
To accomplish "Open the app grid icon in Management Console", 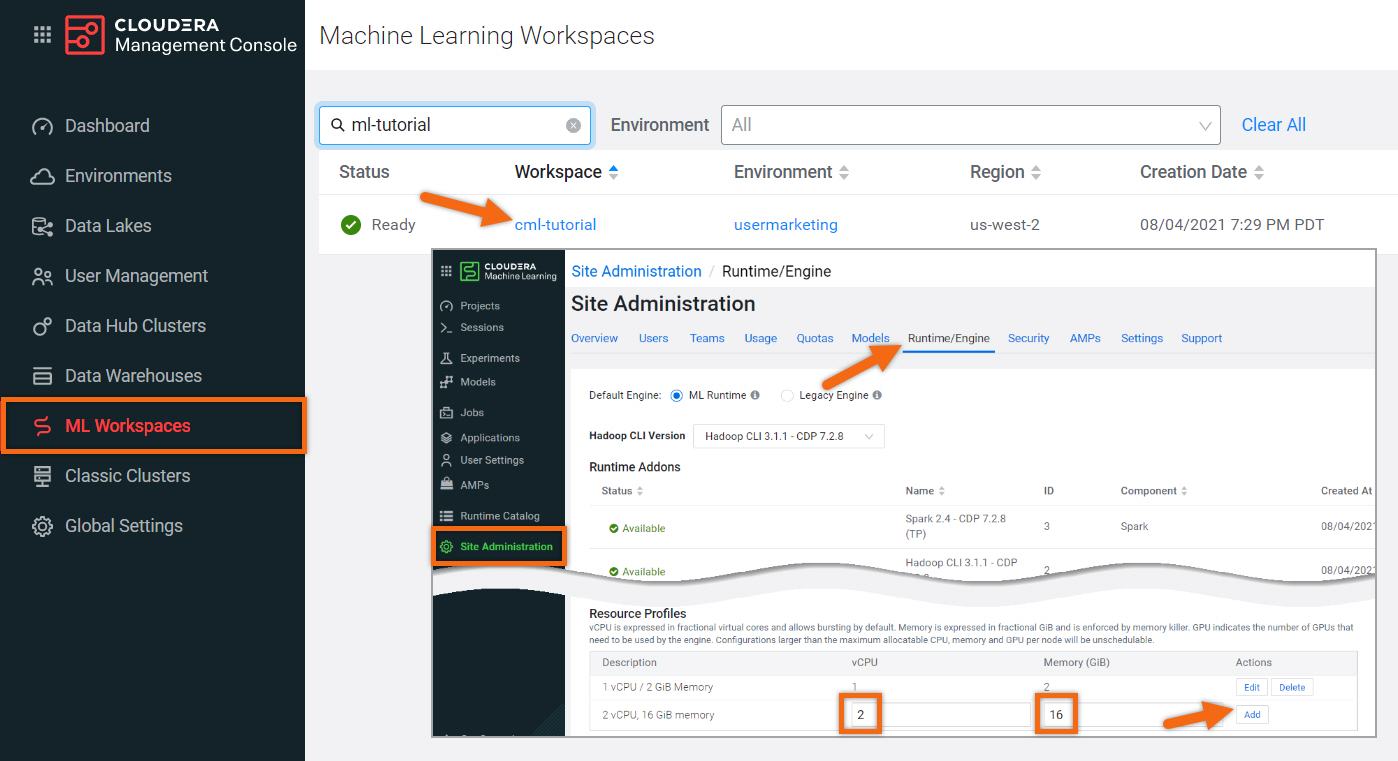I will [x=42, y=35].
